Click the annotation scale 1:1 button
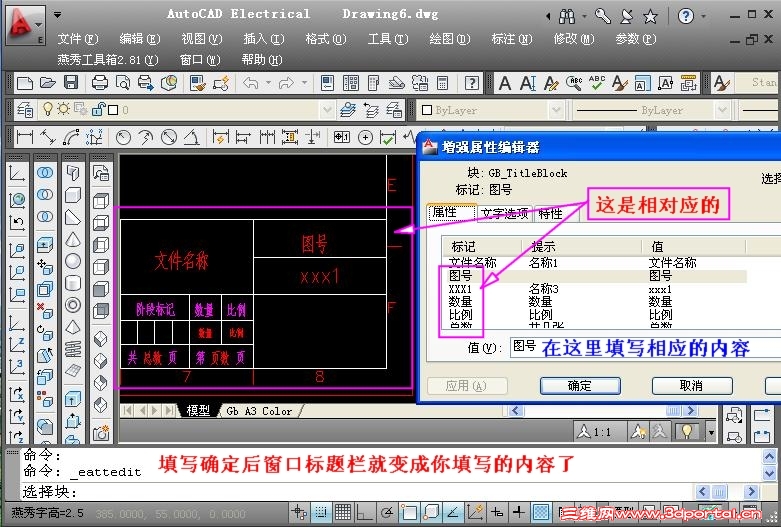Viewport: 781px width, 527px height. 595,431
